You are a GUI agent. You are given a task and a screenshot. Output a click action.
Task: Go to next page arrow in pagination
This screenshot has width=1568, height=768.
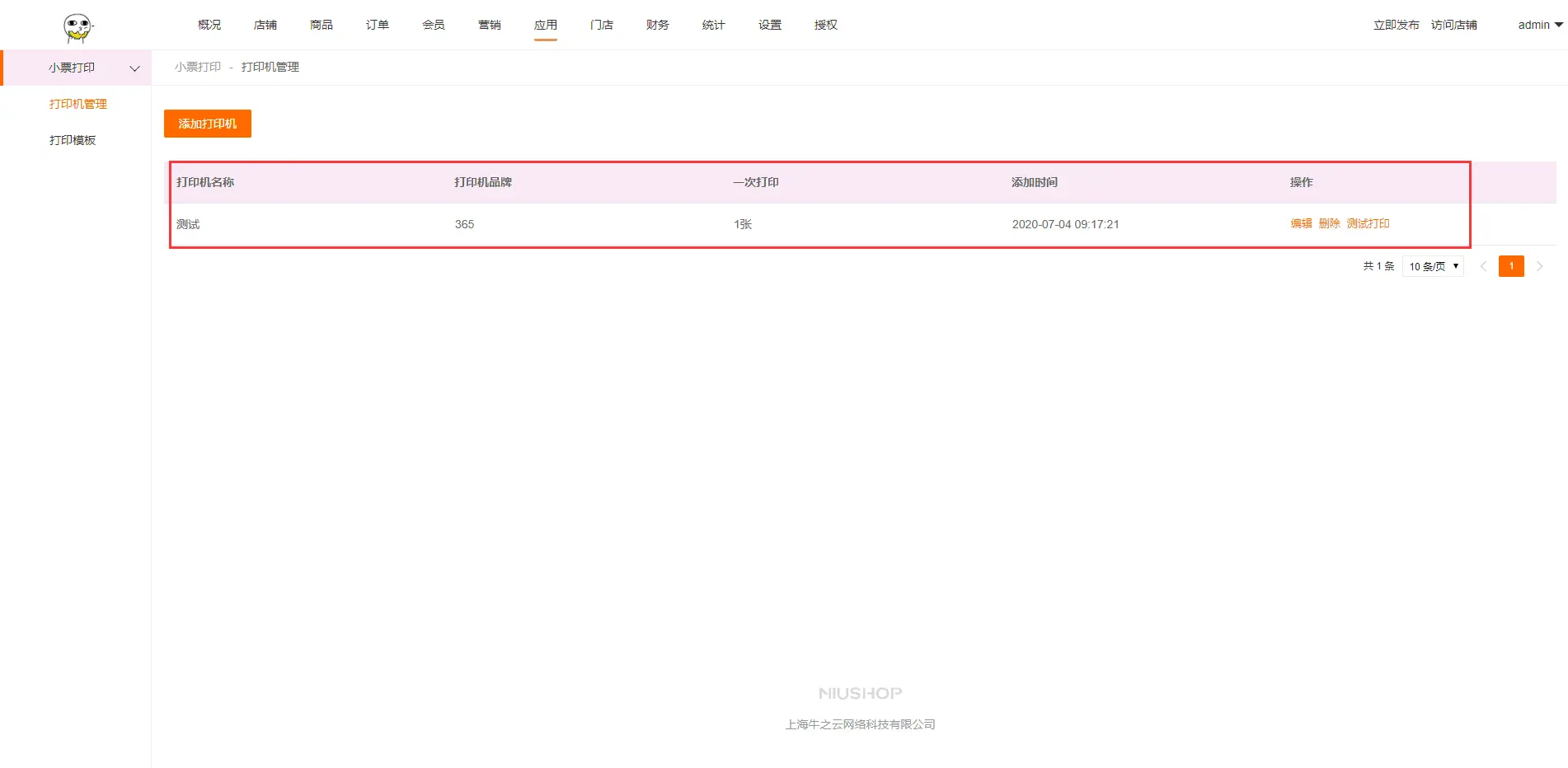click(1539, 266)
